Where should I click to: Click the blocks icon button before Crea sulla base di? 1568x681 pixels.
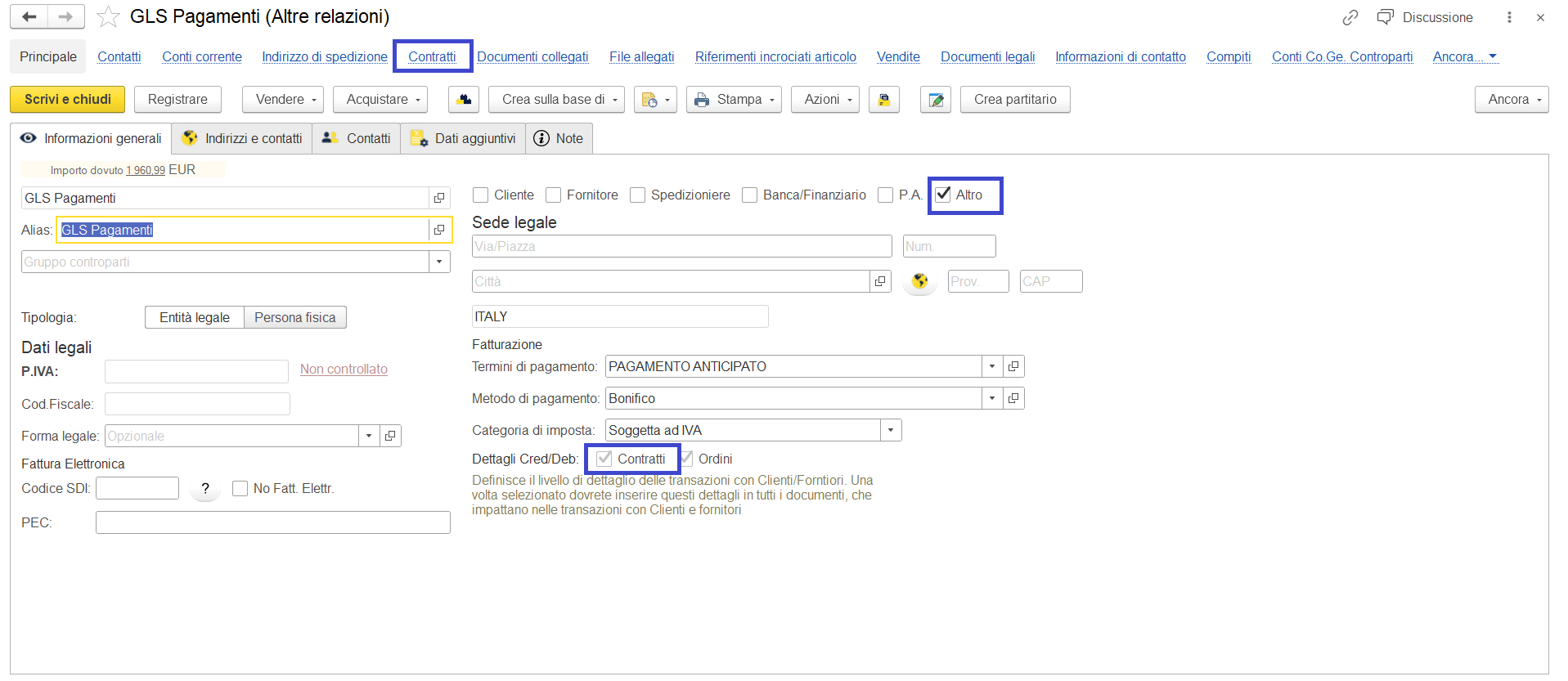[x=464, y=100]
